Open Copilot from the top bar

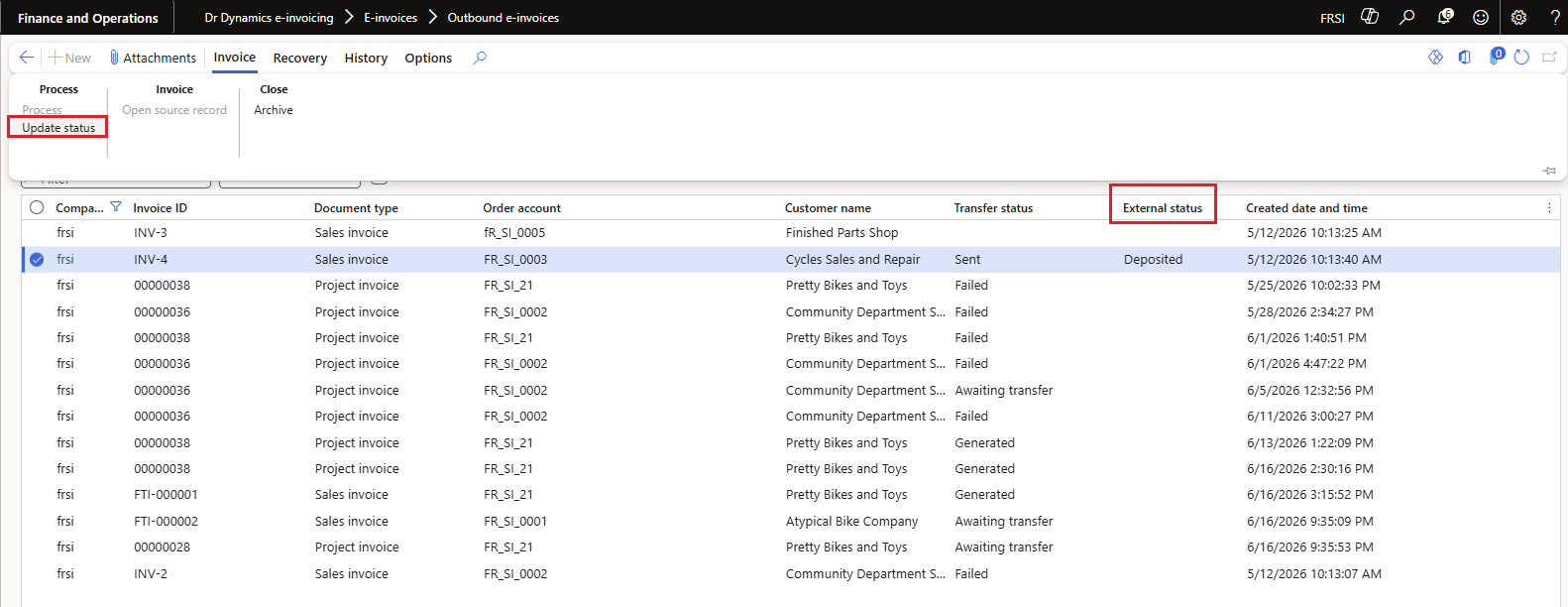coord(1370,17)
